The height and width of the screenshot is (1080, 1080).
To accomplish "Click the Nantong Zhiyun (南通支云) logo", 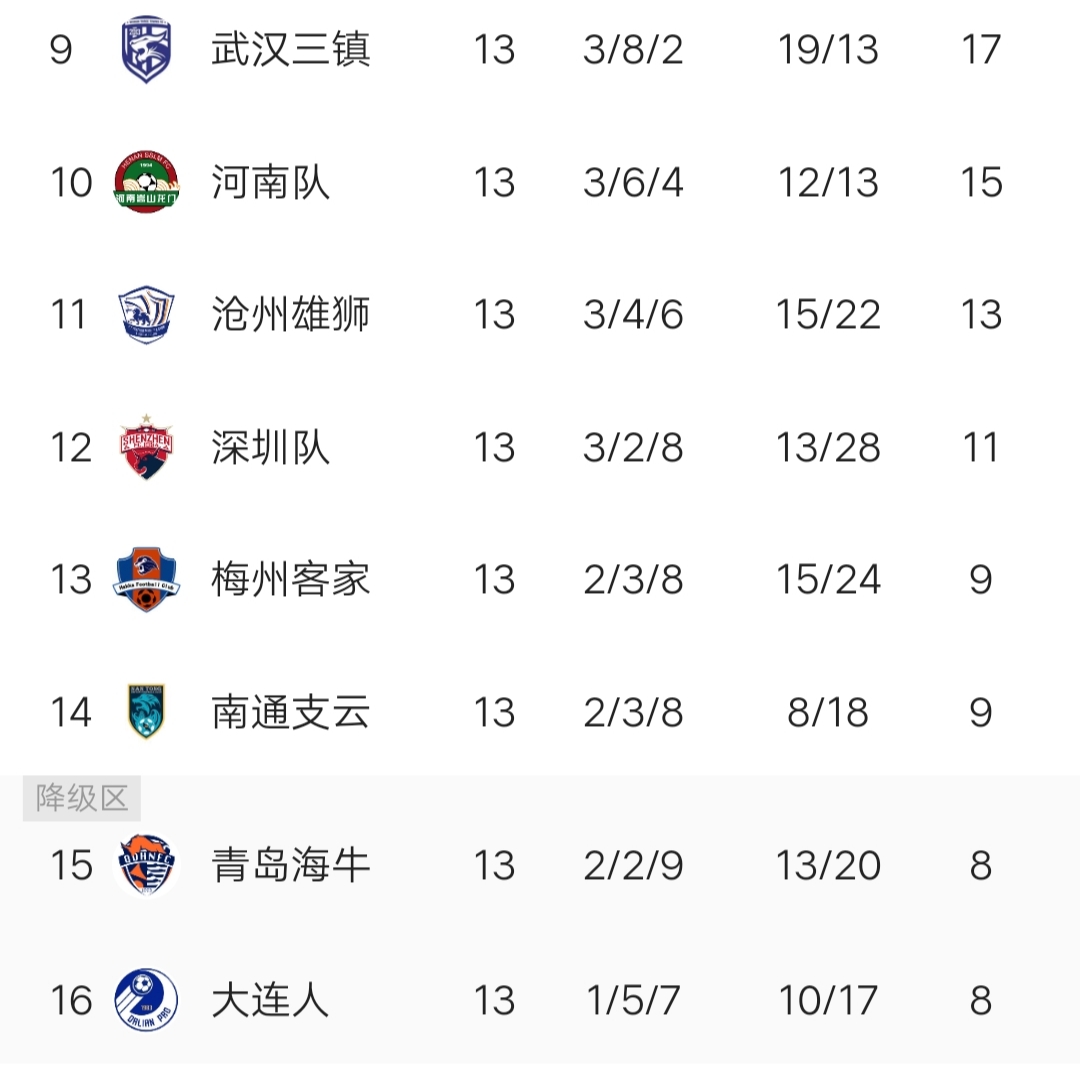I will (x=146, y=712).
